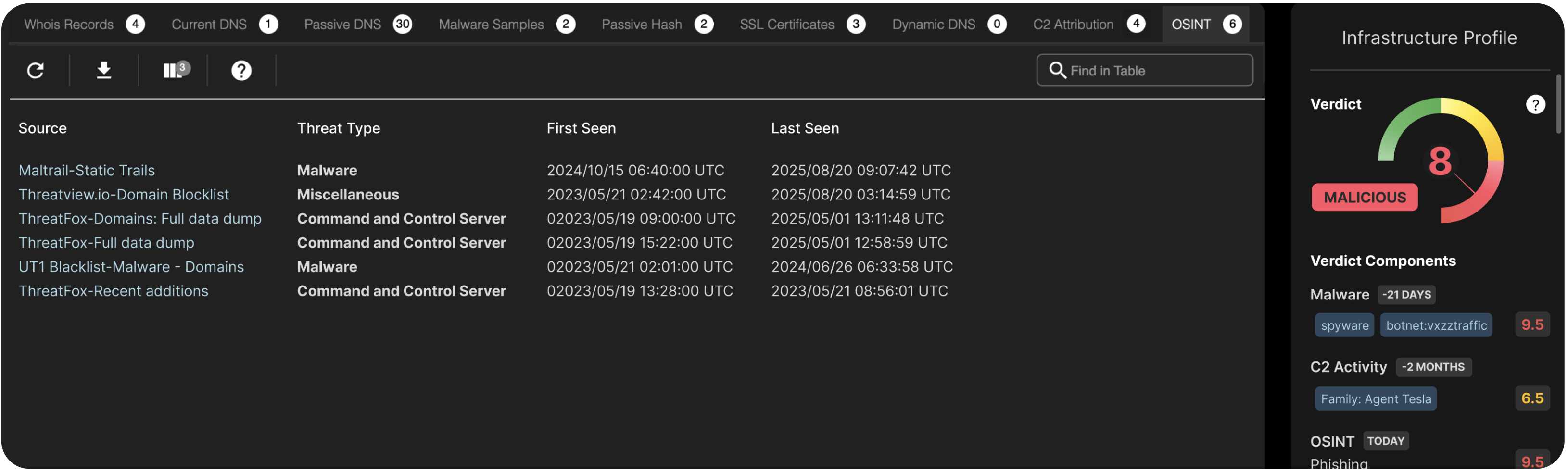The height and width of the screenshot is (473, 1568).
Task: Sort by Last Seen column header
Action: [x=805, y=128]
